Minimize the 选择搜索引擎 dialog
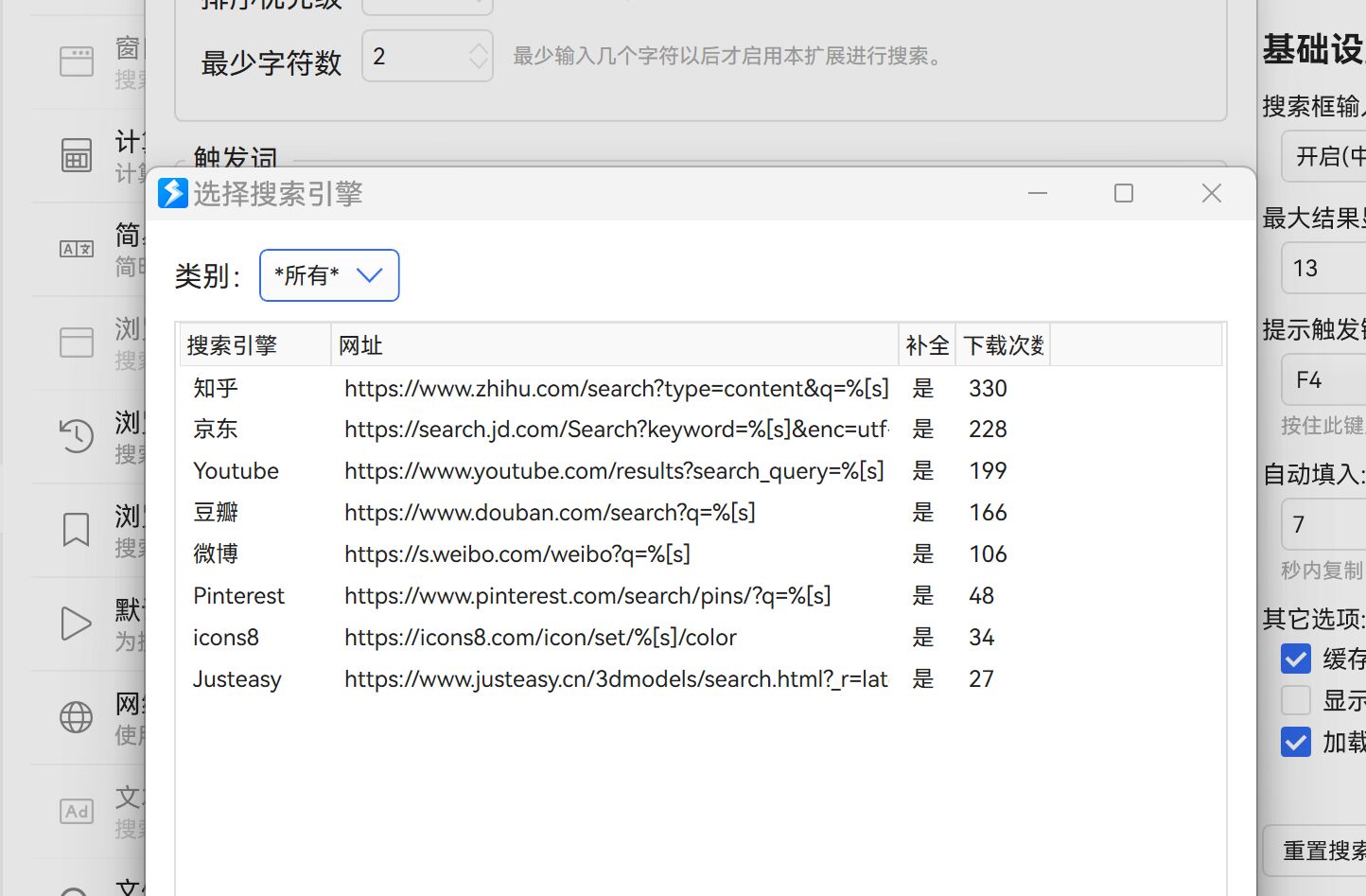The width and height of the screenshot is (1366, 896). click(x=1038, y=193)
